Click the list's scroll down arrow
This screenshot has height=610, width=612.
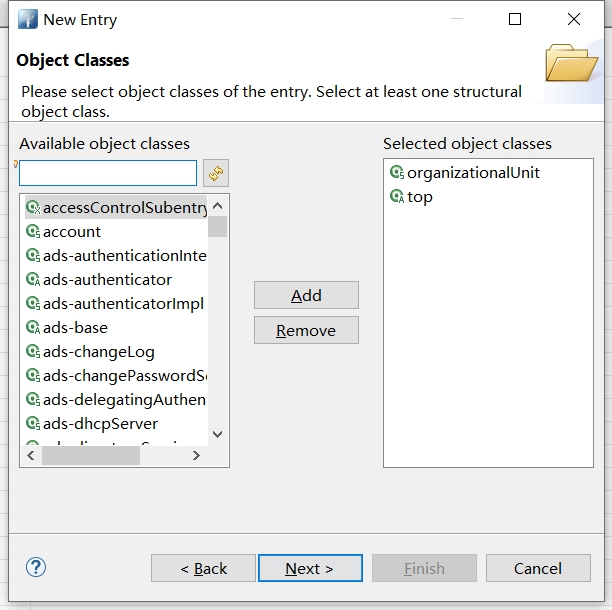click(x=217, y=435)
